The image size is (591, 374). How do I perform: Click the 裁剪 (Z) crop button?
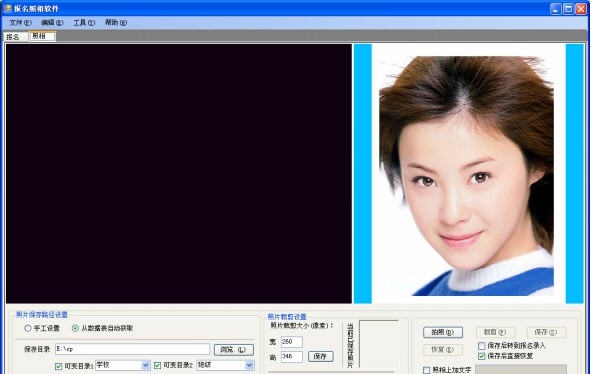(x=495, y=332)
